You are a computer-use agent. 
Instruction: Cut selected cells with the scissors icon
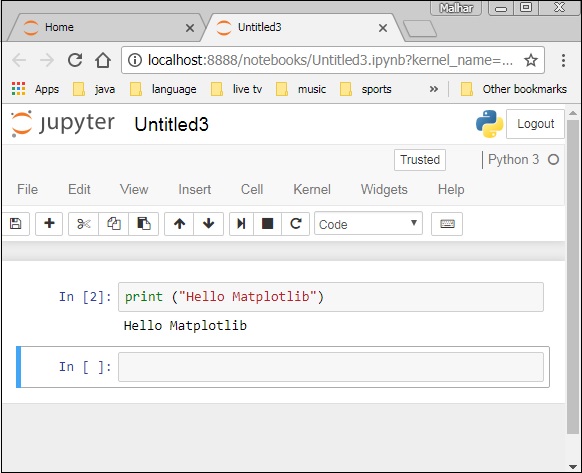pos(84,224)
